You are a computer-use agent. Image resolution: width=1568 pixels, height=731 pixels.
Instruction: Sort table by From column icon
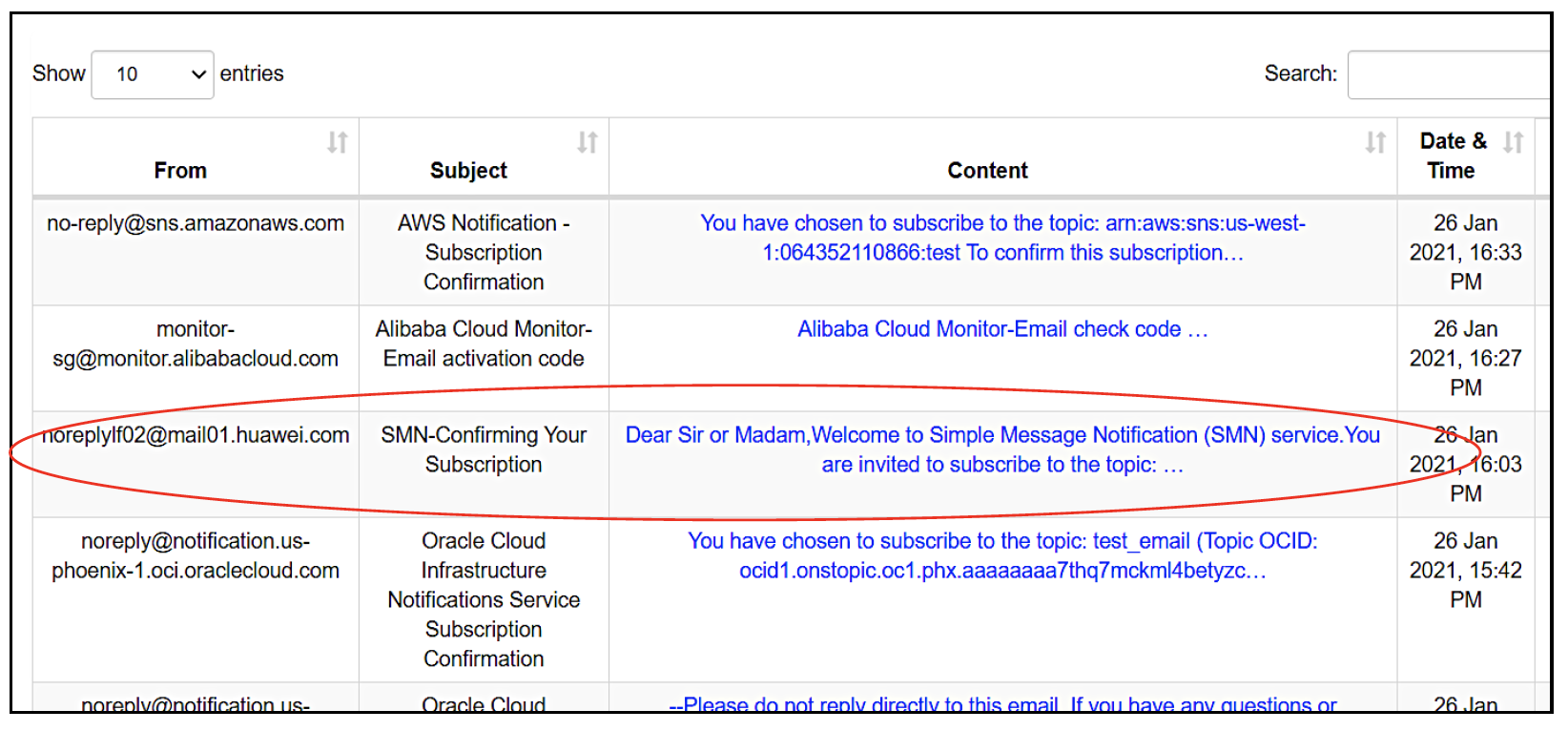coord(338,142)
